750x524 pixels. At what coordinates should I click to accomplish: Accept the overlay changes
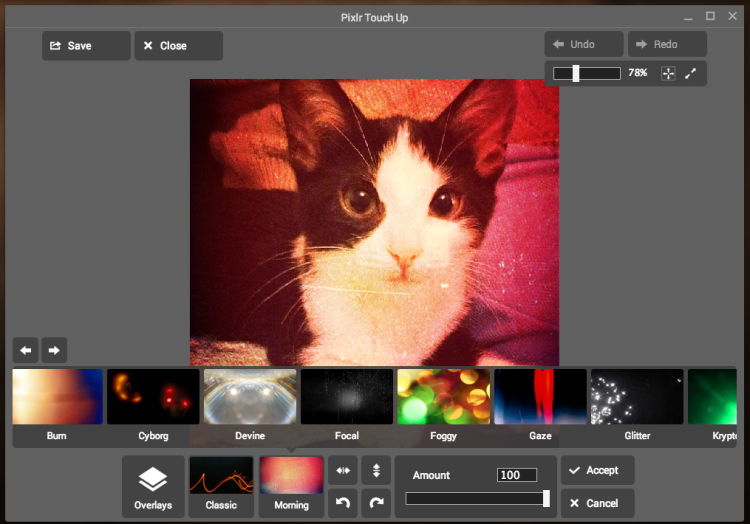598,470
